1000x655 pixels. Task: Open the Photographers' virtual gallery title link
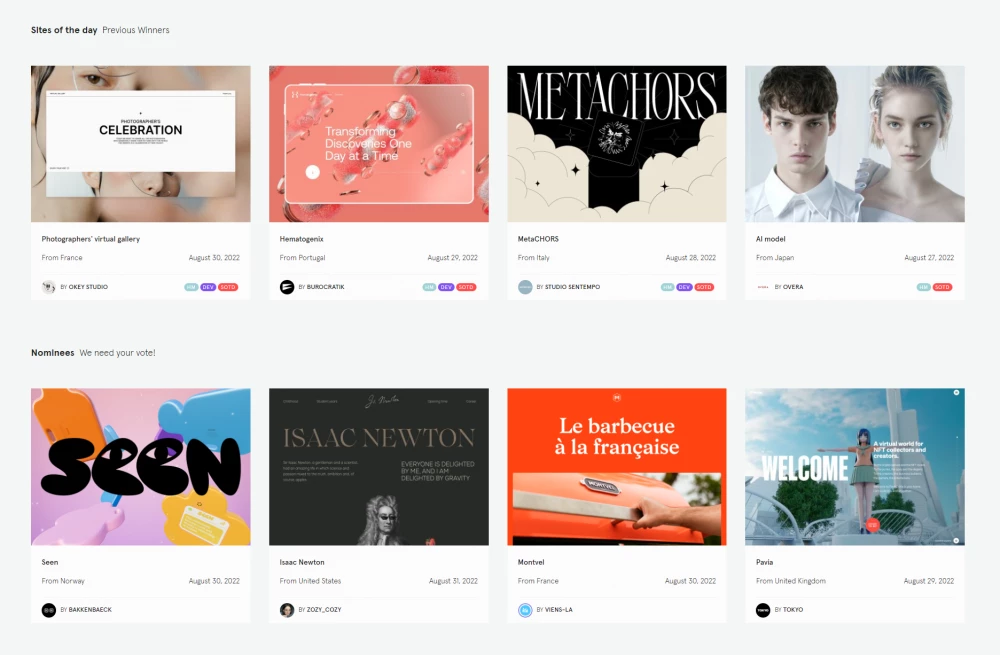tap(91, 239)
